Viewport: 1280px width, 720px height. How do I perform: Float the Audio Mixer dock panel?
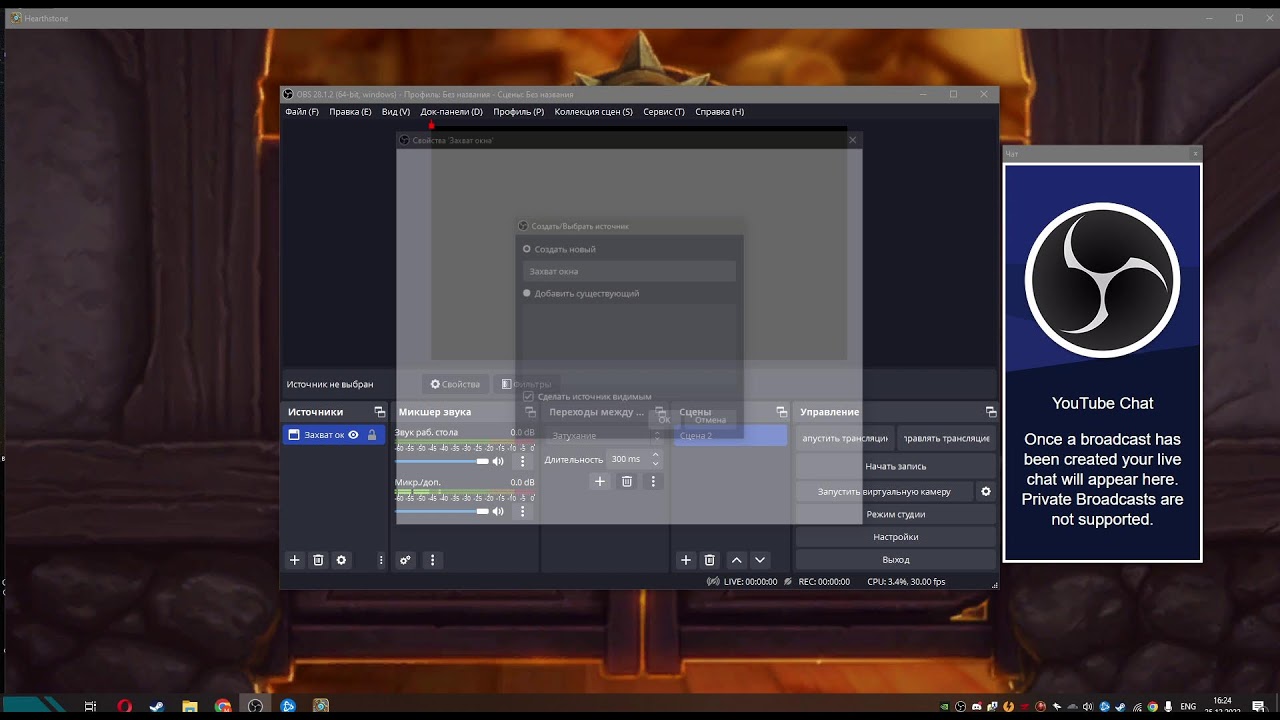(x=530, y=412)
